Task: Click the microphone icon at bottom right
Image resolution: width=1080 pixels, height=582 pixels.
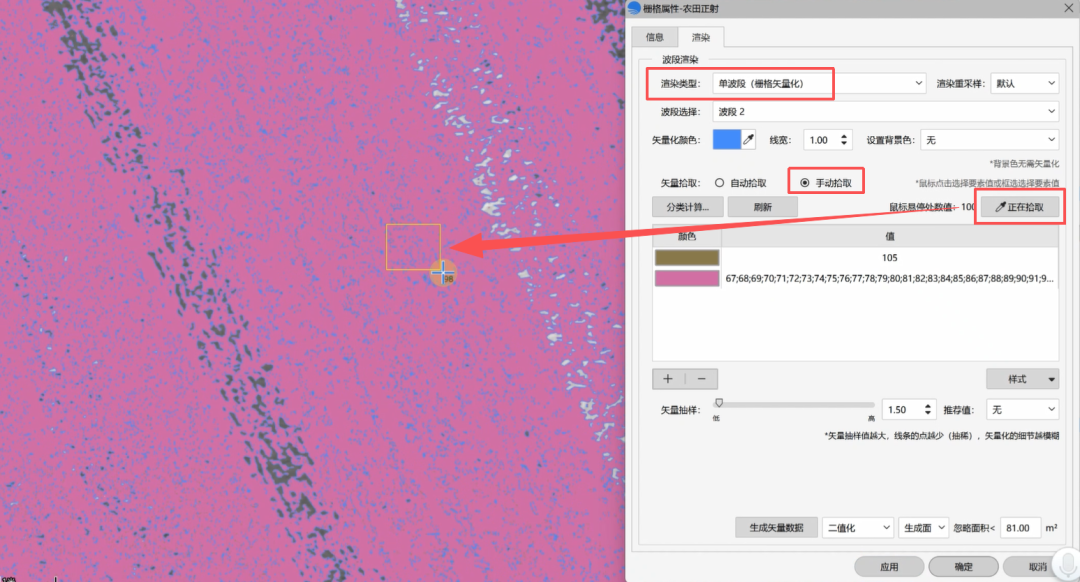Action: pyautogui.click(x=1068, y=566)
